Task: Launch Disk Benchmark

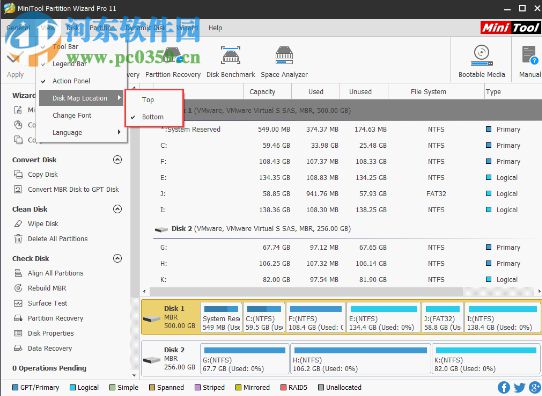Action: (x=231, y=62)
